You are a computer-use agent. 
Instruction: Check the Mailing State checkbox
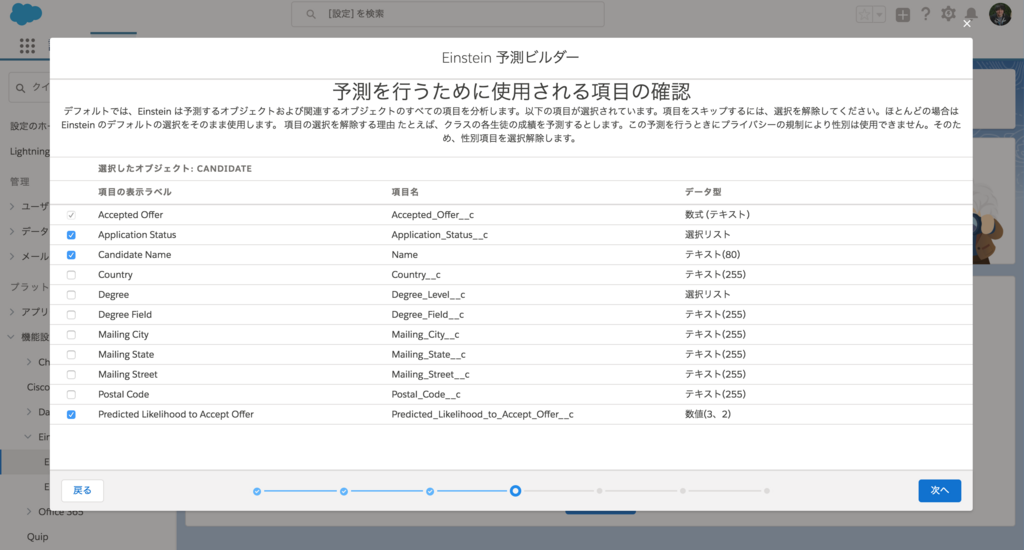pos(71,355)
